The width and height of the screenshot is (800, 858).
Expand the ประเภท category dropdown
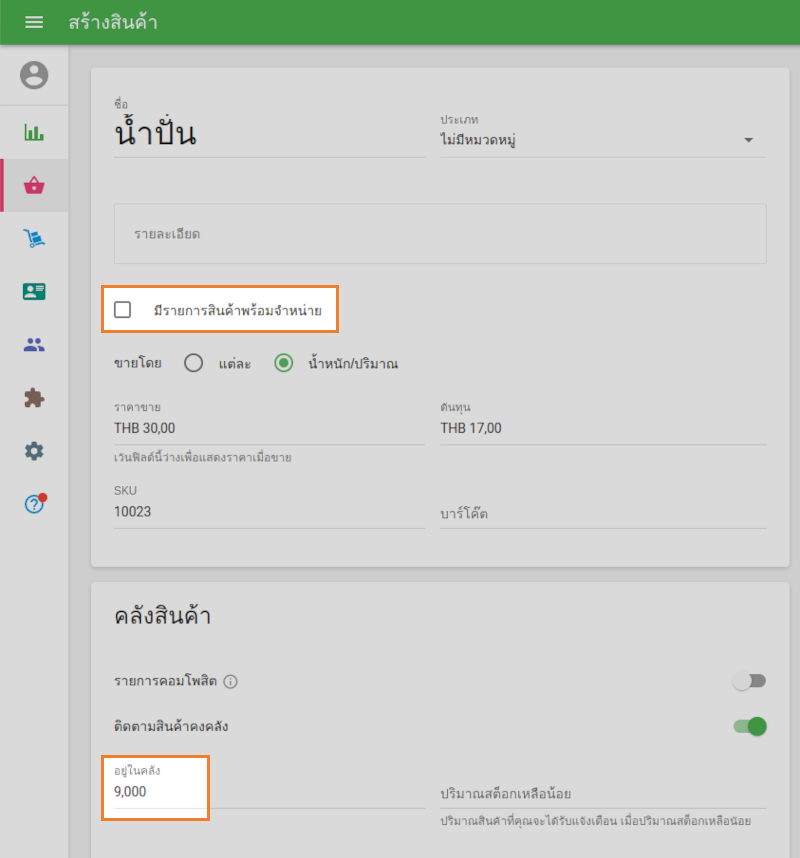click(x=603, y=140)
